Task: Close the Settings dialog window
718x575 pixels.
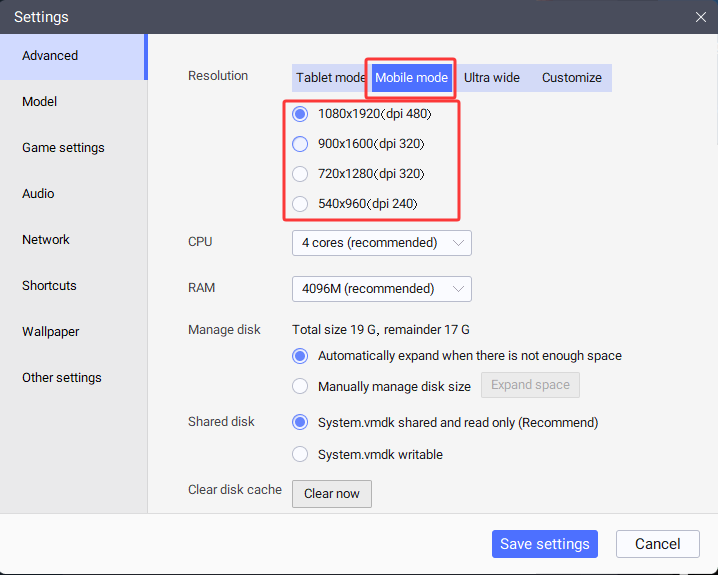Action: coord(700,16)
